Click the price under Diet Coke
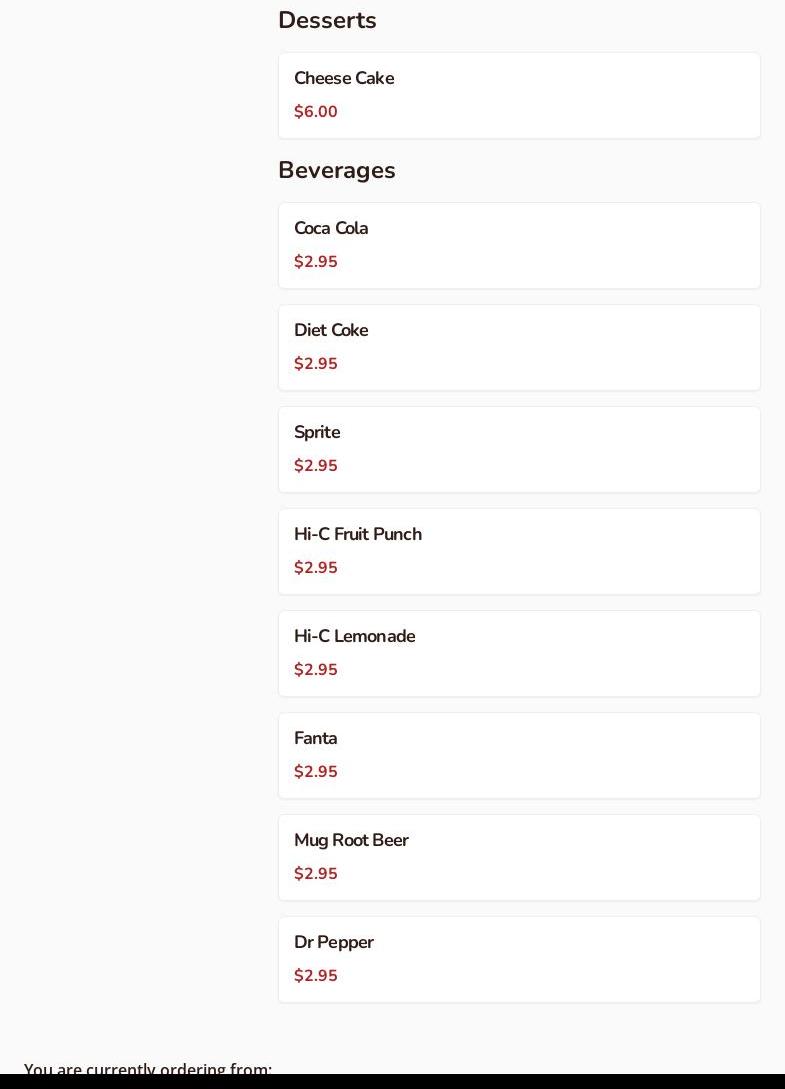Screen dimensions: 785x1089 pos(316,364)
